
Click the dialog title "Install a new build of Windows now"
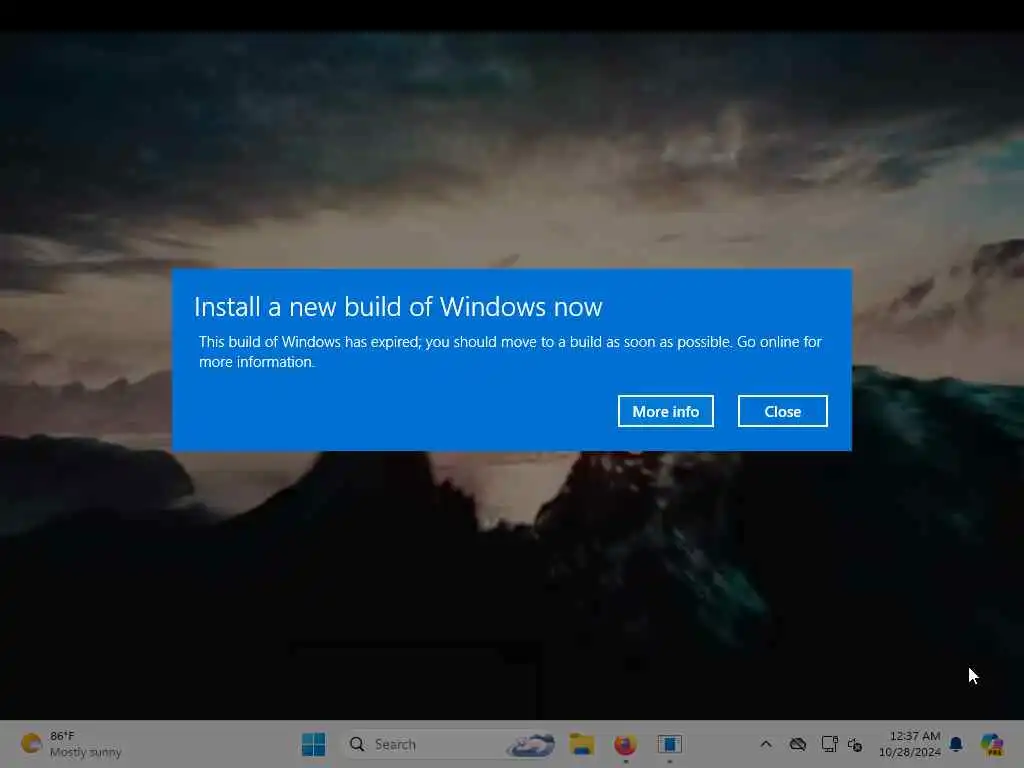[x=398, y=307]
